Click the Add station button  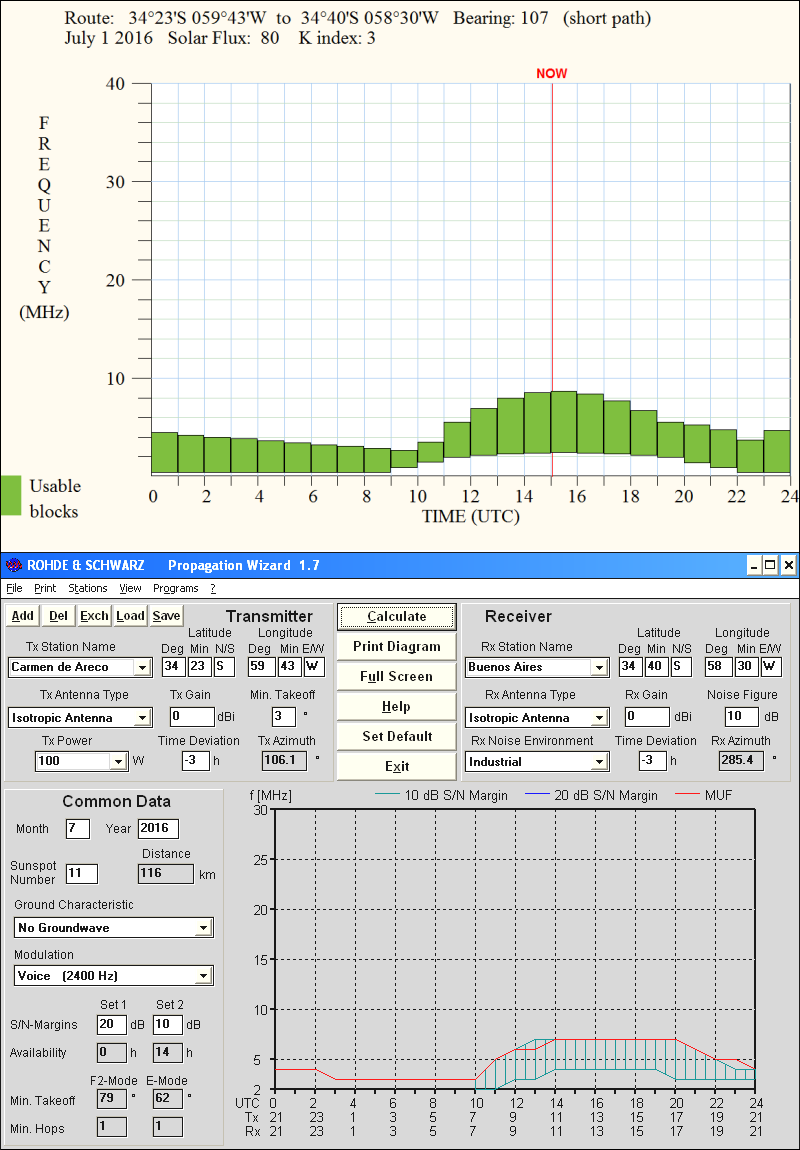(x=23, y=616)
